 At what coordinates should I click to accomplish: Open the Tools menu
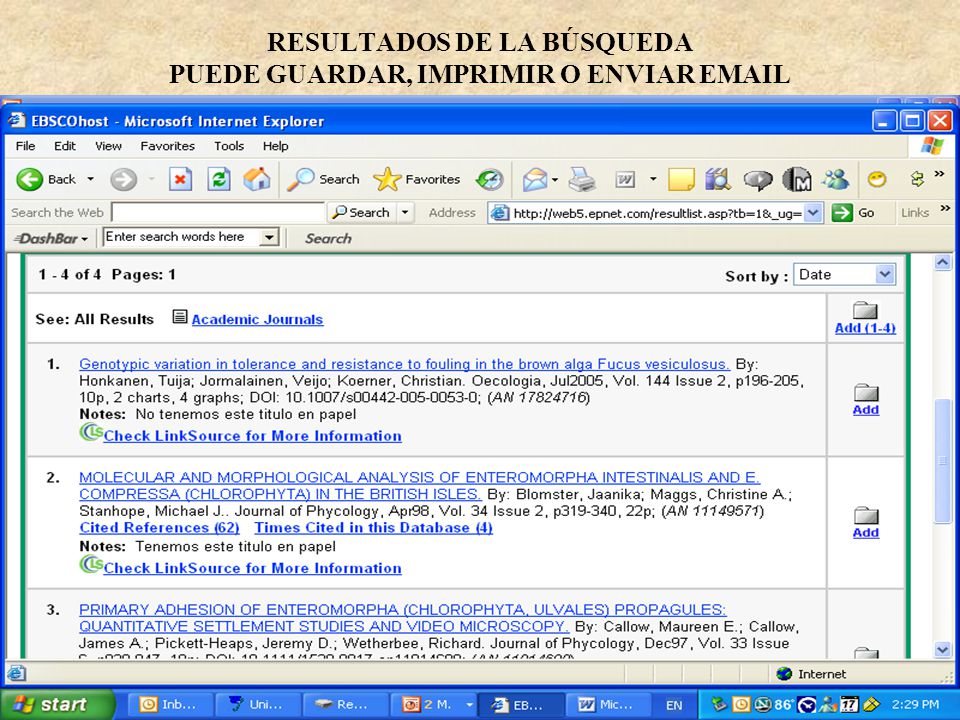click(x=229, y=146)
